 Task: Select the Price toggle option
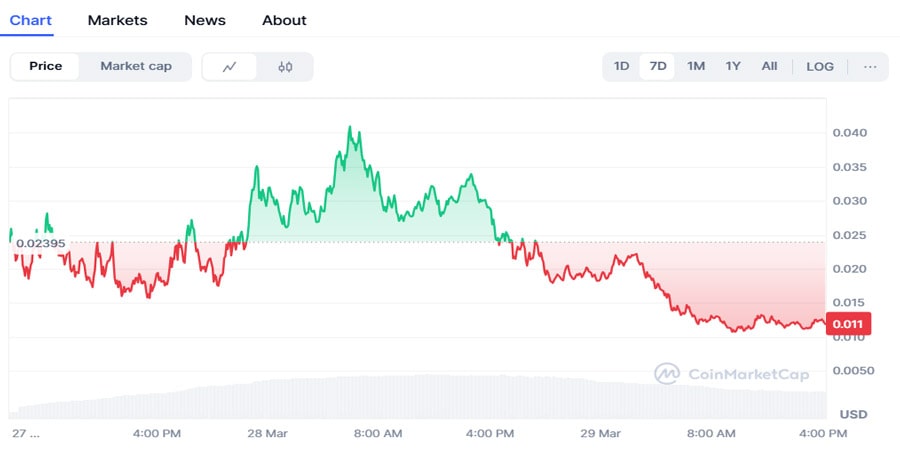(x=46, y=67)
